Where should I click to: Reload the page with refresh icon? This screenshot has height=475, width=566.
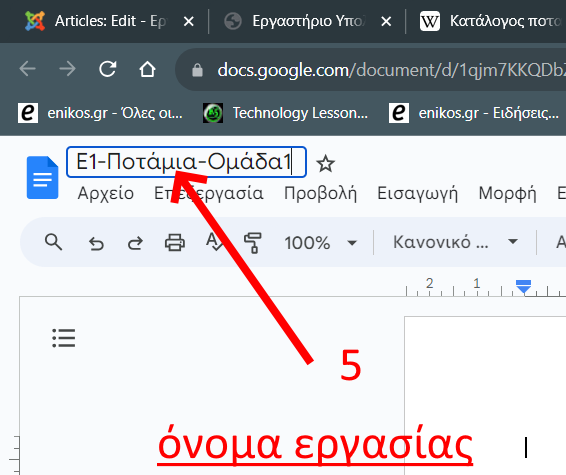click(x=108, y=69)
